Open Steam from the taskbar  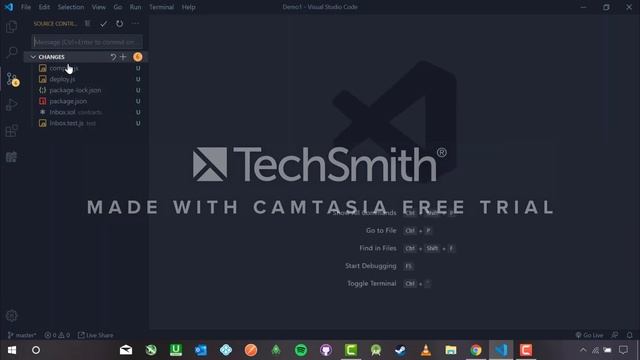click(x=400, y=350)
